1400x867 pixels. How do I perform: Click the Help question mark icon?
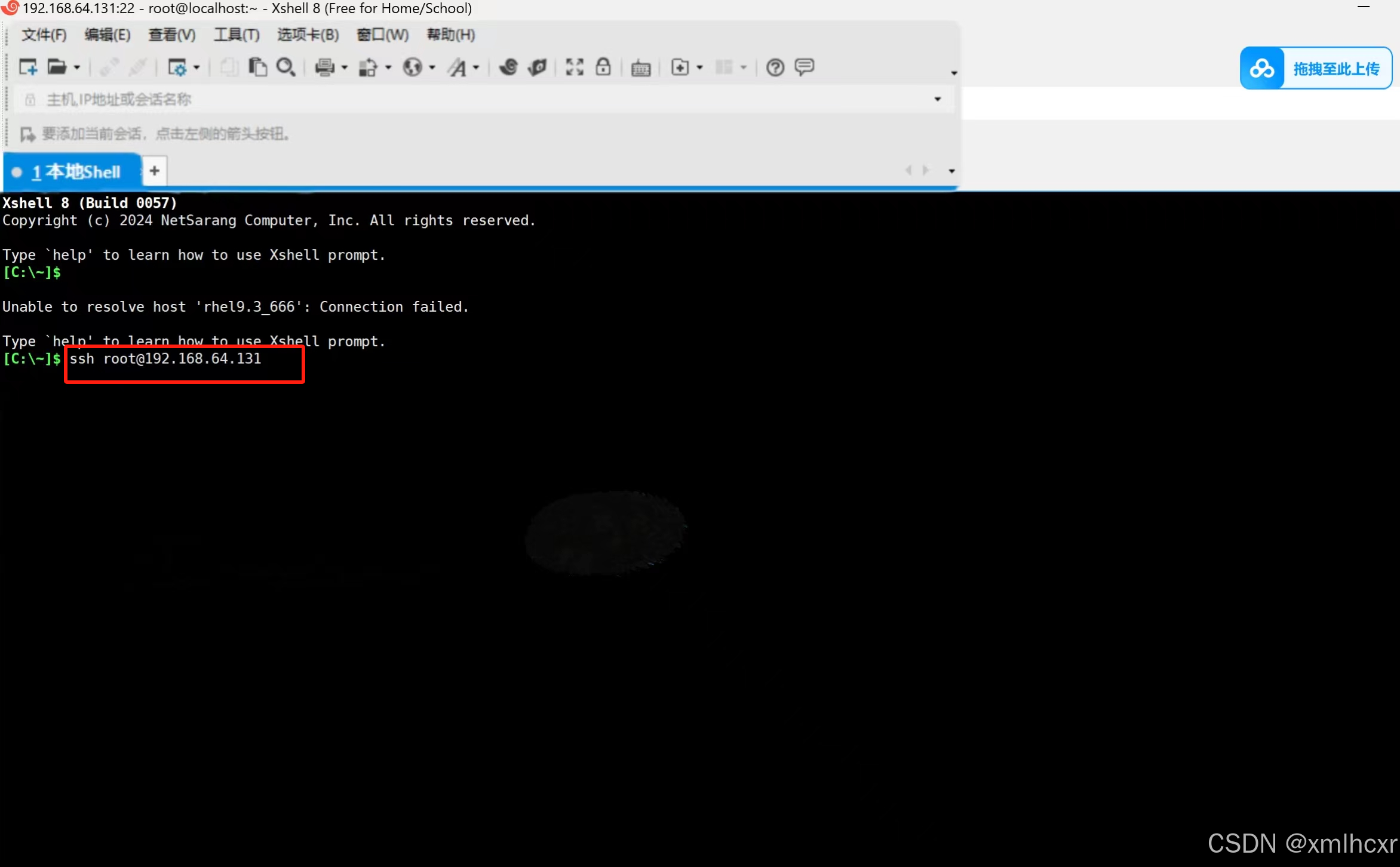(775, 67)
